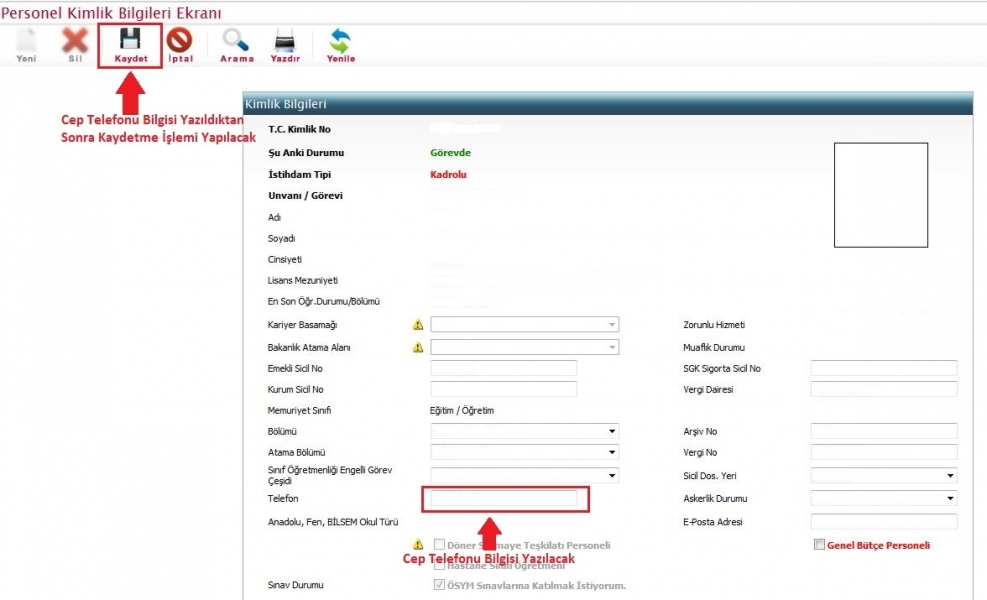Expand the Atama Bölümü dropdown
The height and width of the screenshot is (600, 987).
point(611,453)
